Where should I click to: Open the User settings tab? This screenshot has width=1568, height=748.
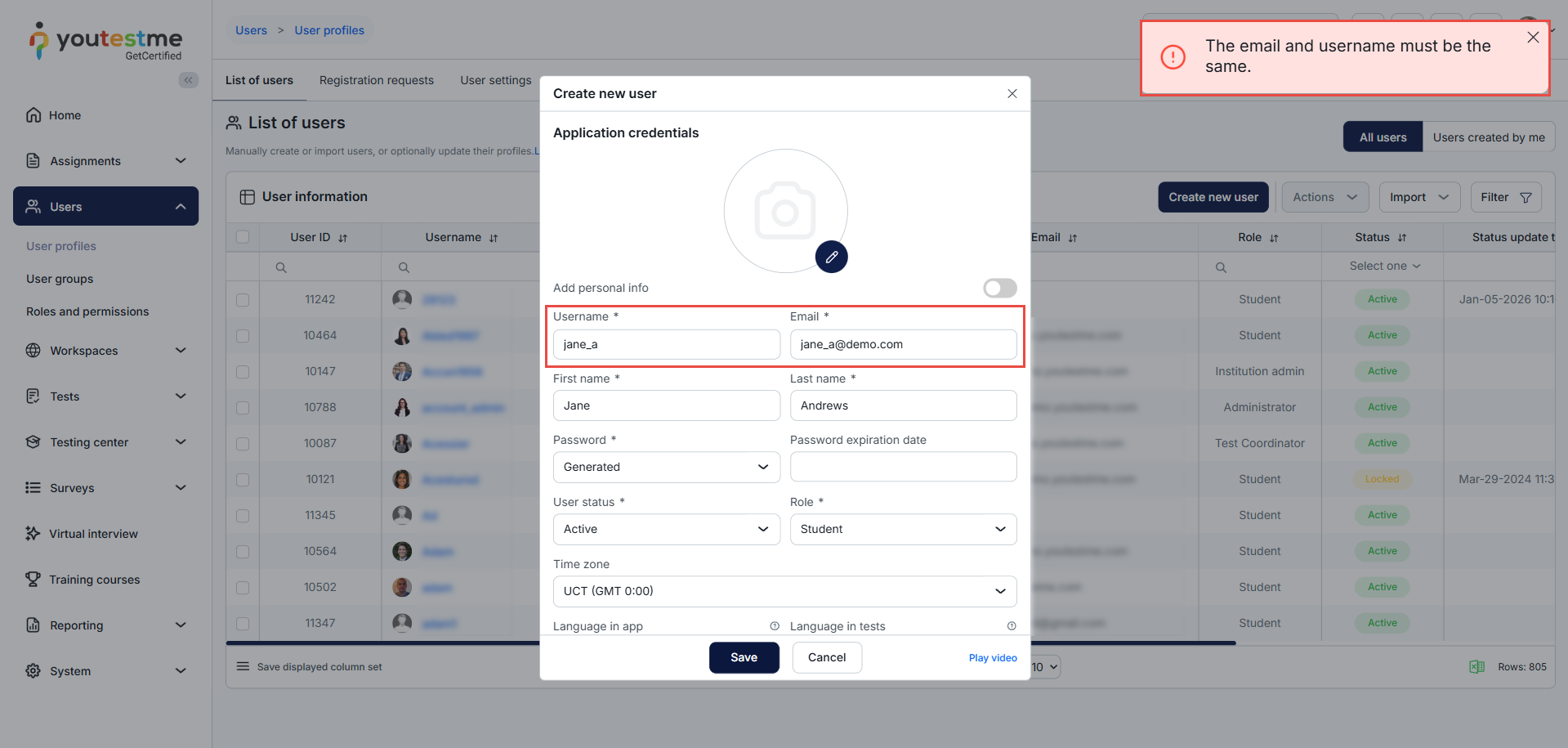click(x=496, y=80)
